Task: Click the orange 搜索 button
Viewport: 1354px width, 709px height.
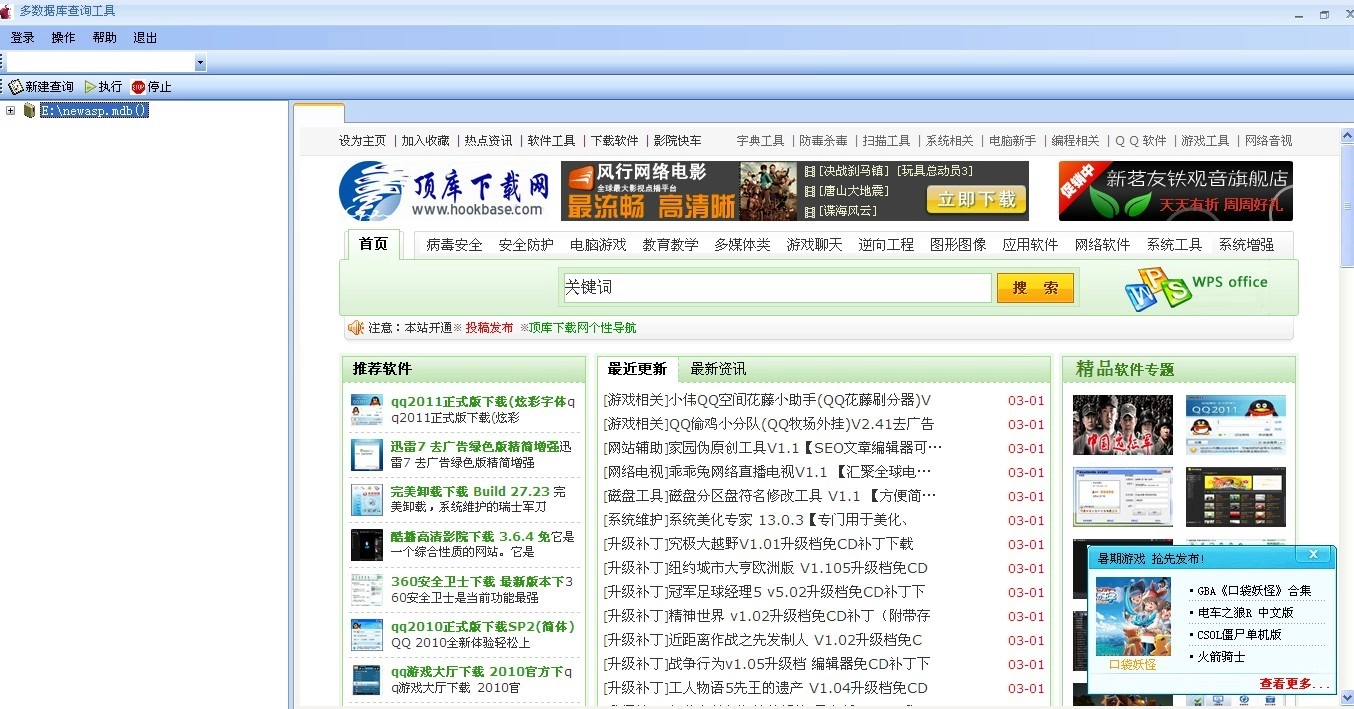Action: [1035, 288]
